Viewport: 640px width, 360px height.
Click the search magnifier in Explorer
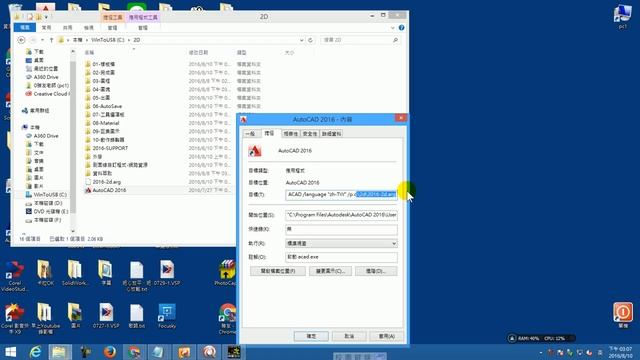pos(395,40)
